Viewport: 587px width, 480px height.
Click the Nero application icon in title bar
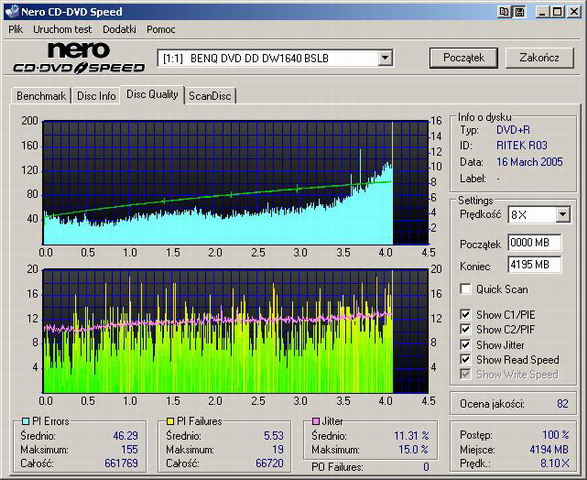12,11
